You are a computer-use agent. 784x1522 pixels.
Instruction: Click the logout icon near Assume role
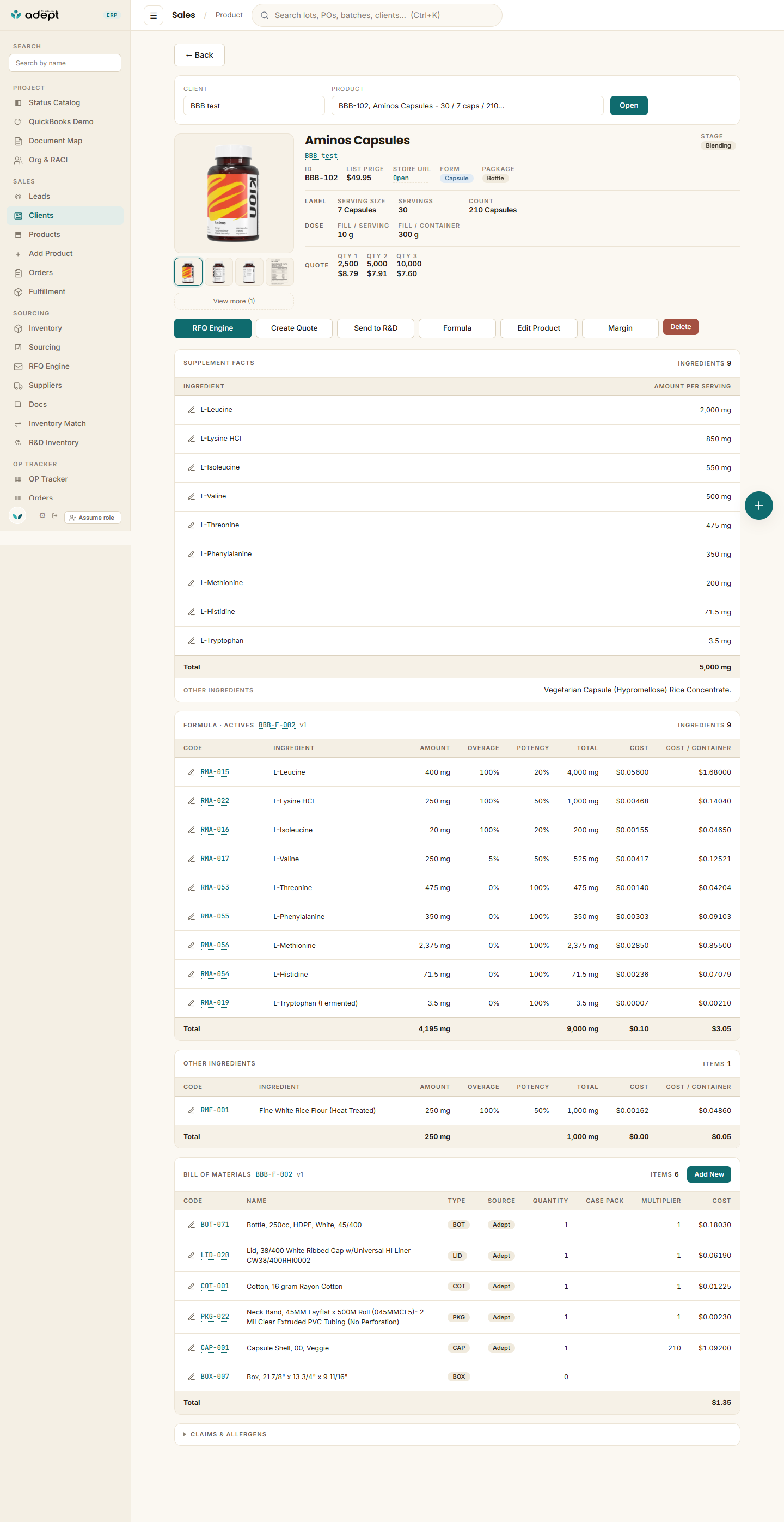click(x=55, y=516)
